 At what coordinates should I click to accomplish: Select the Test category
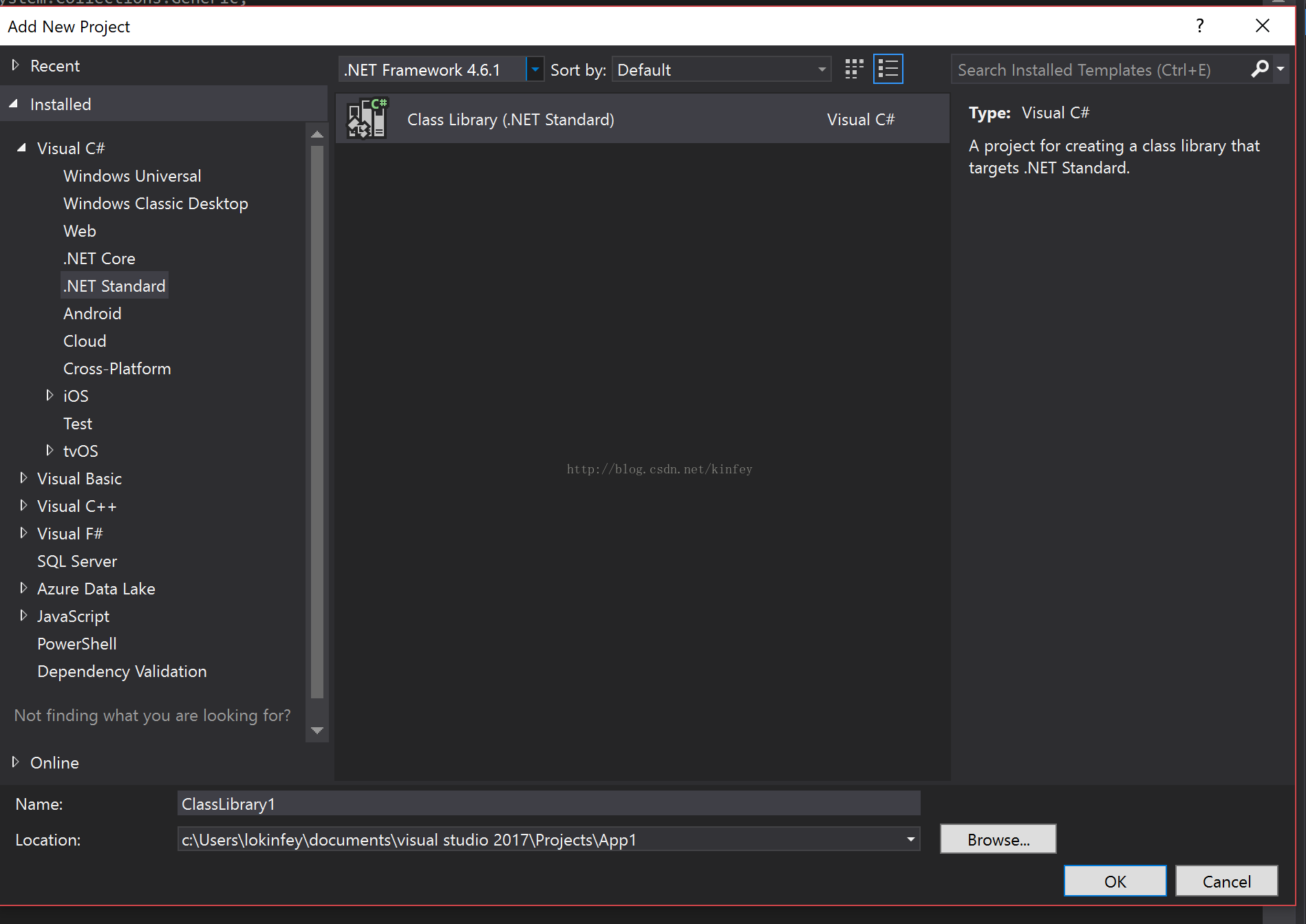pyautogui.click(x=78, y=423)
